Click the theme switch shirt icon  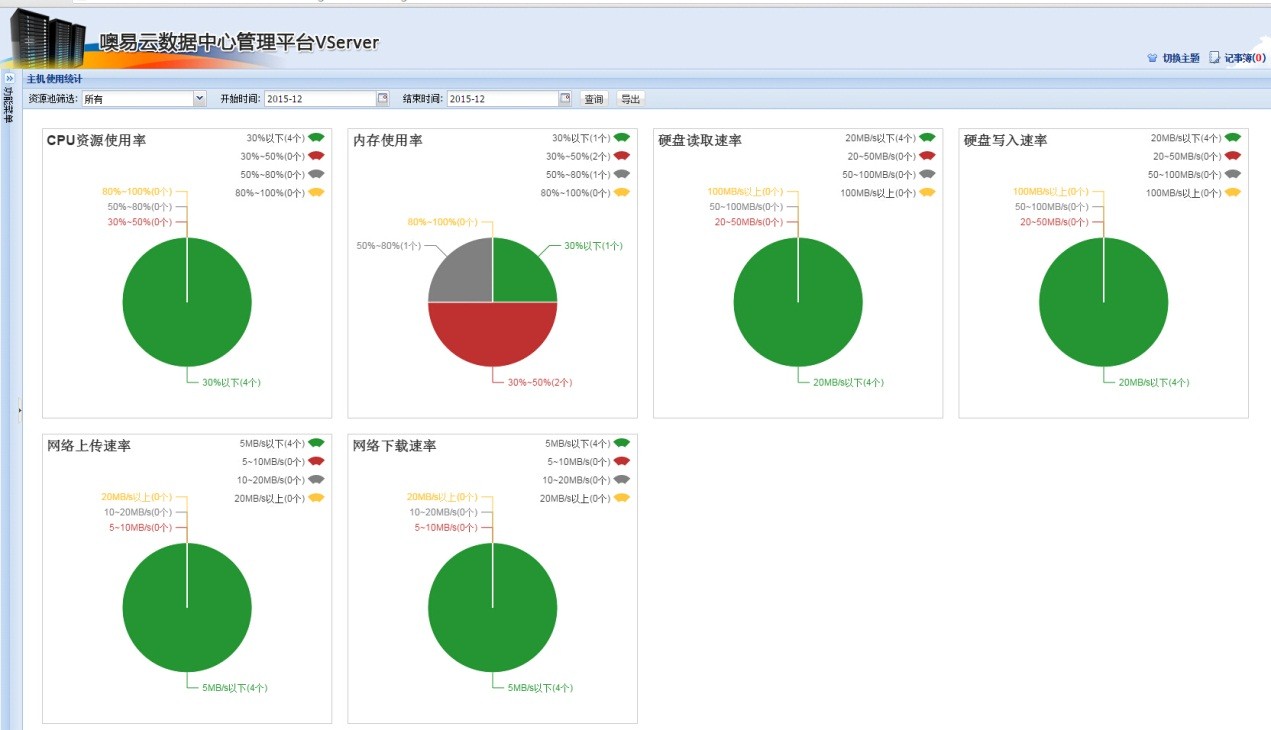click(1152, 58)
